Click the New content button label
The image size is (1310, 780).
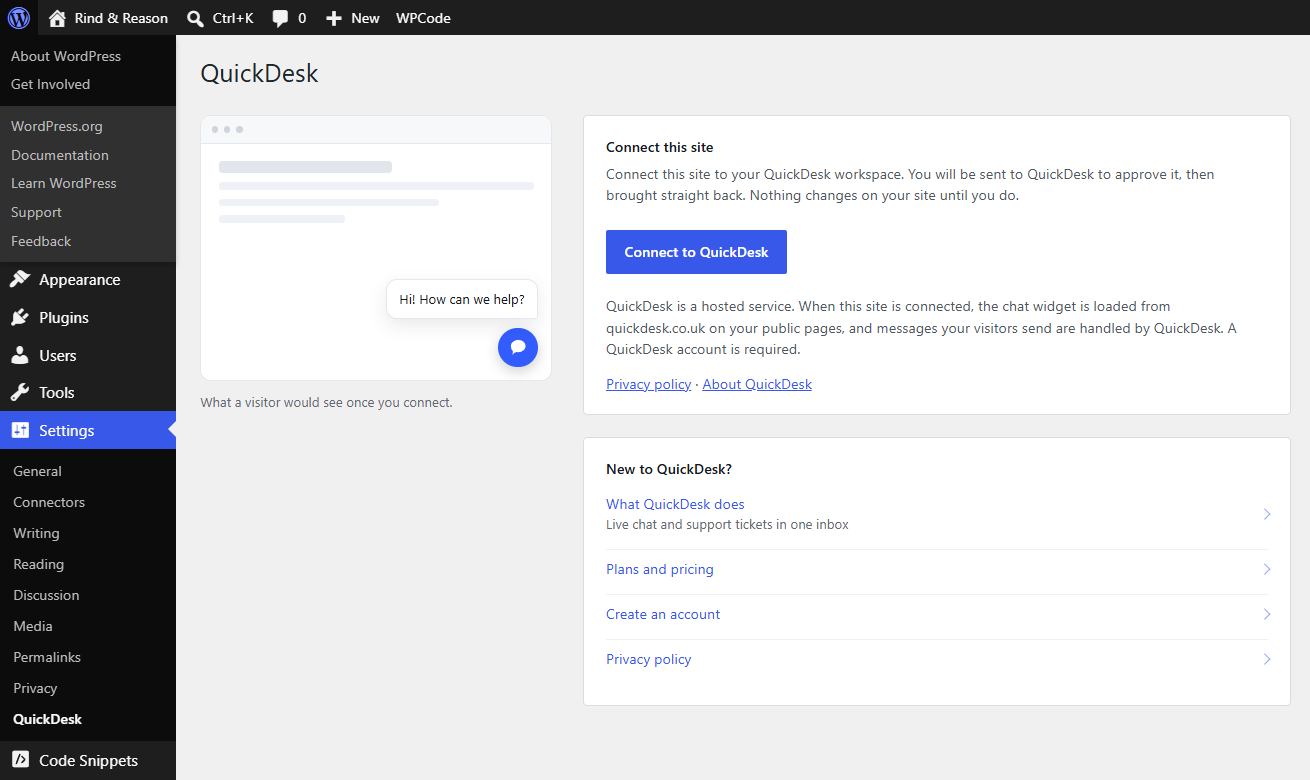tap(365, 18)
